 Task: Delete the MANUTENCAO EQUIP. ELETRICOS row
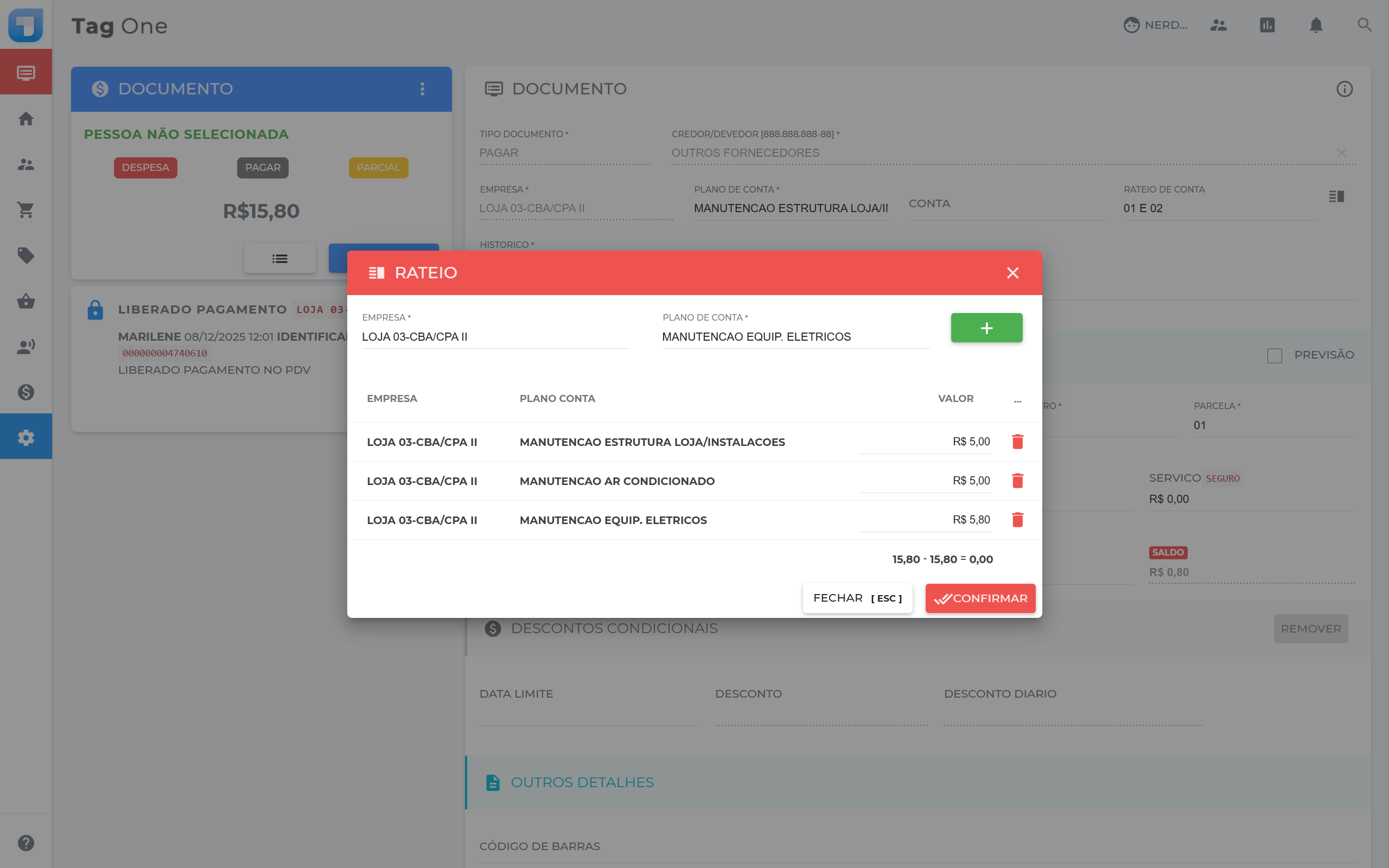[1017, 520]
